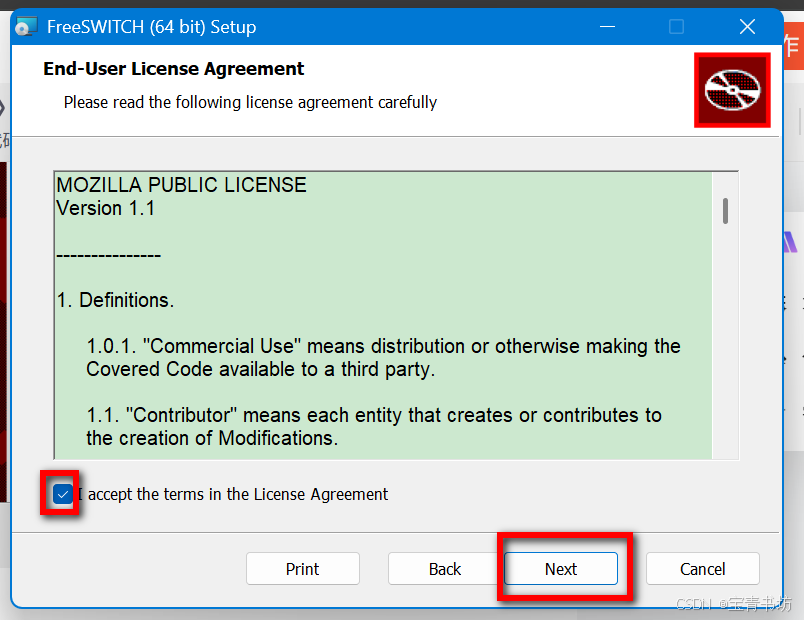804x620 pixels.
Task: Click the "End-User License Agreement" heading
Action: [174, 69]
